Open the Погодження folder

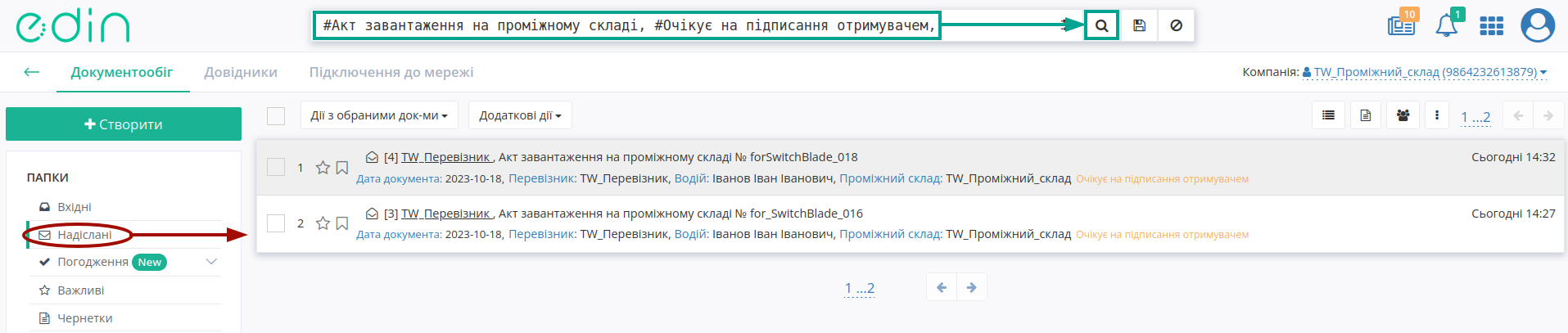click(93, 262)
